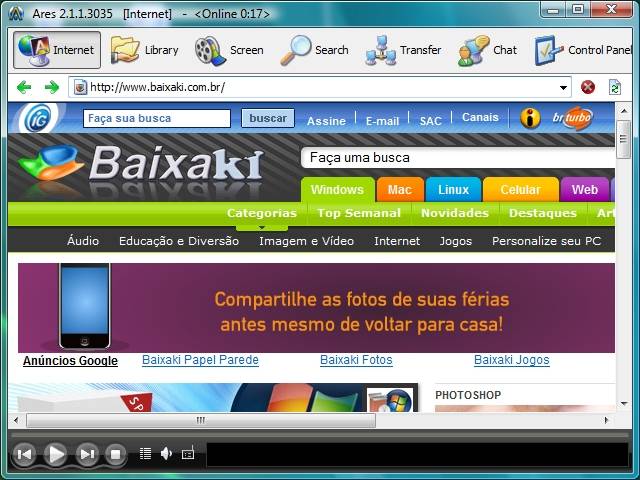Switch to the Screen media view

[229, 50]
